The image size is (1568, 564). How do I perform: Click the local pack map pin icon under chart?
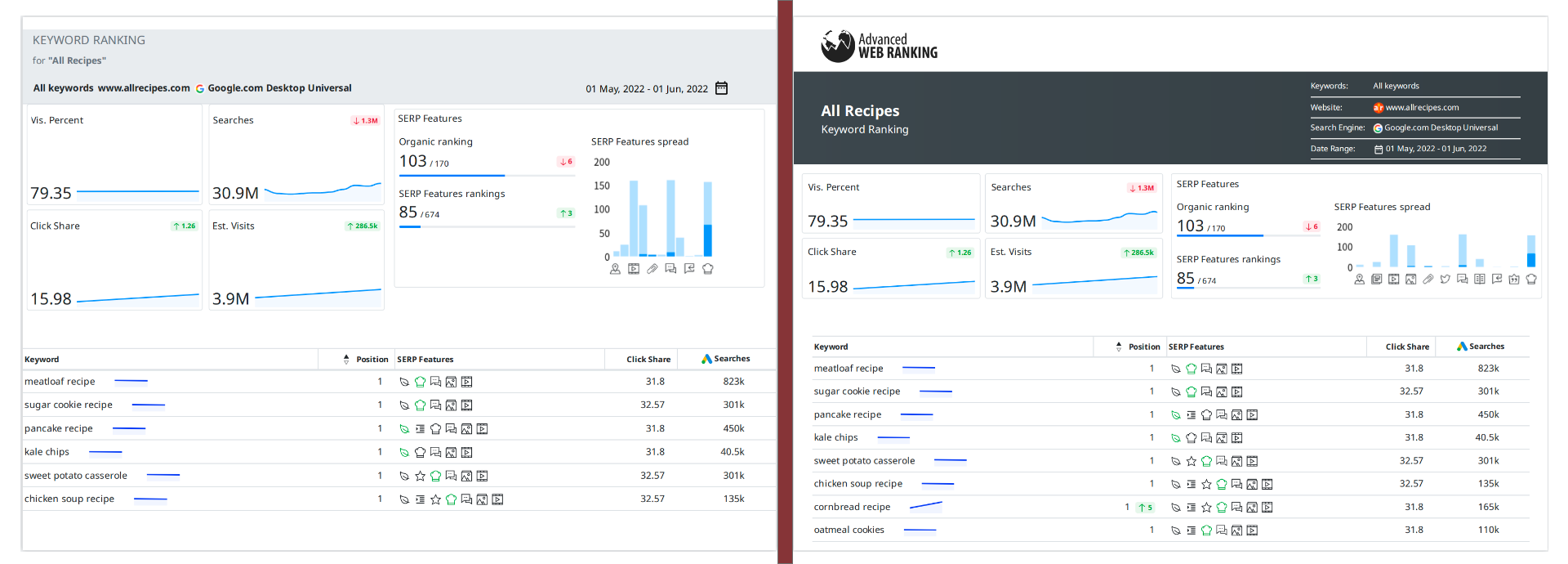click(x=615, y=268)
